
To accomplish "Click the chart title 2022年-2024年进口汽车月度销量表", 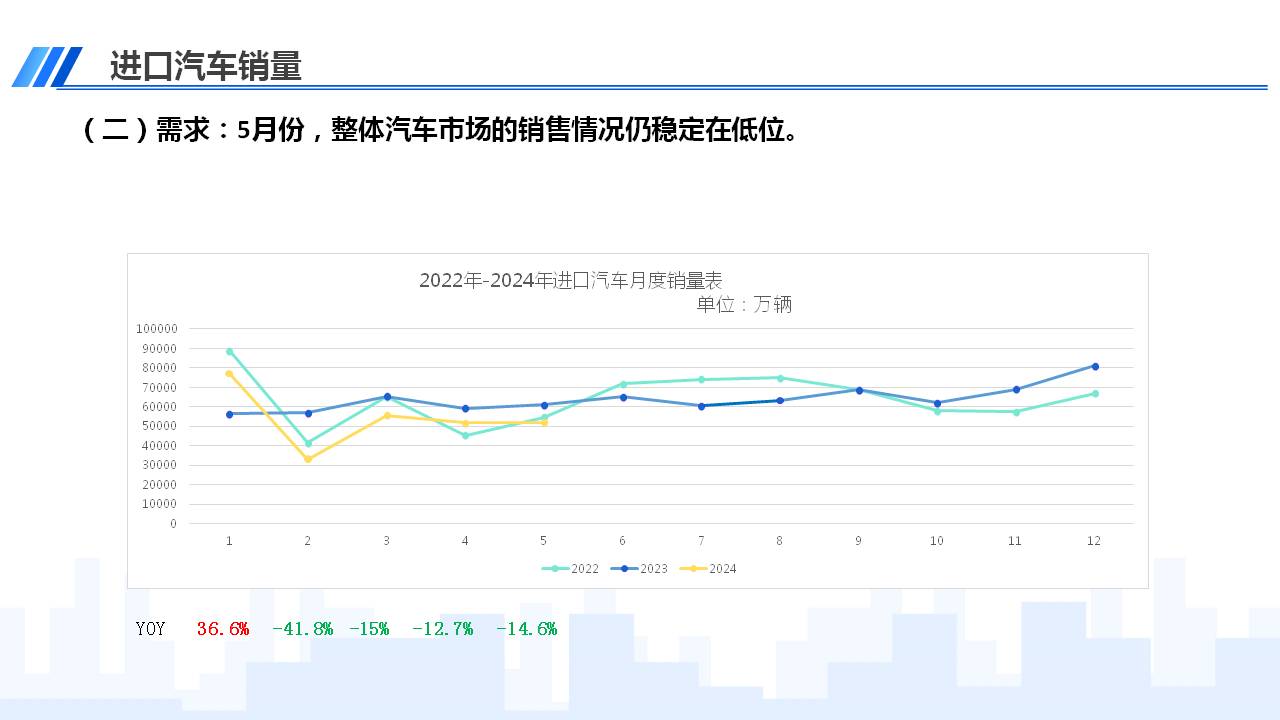I will [570, 280].
